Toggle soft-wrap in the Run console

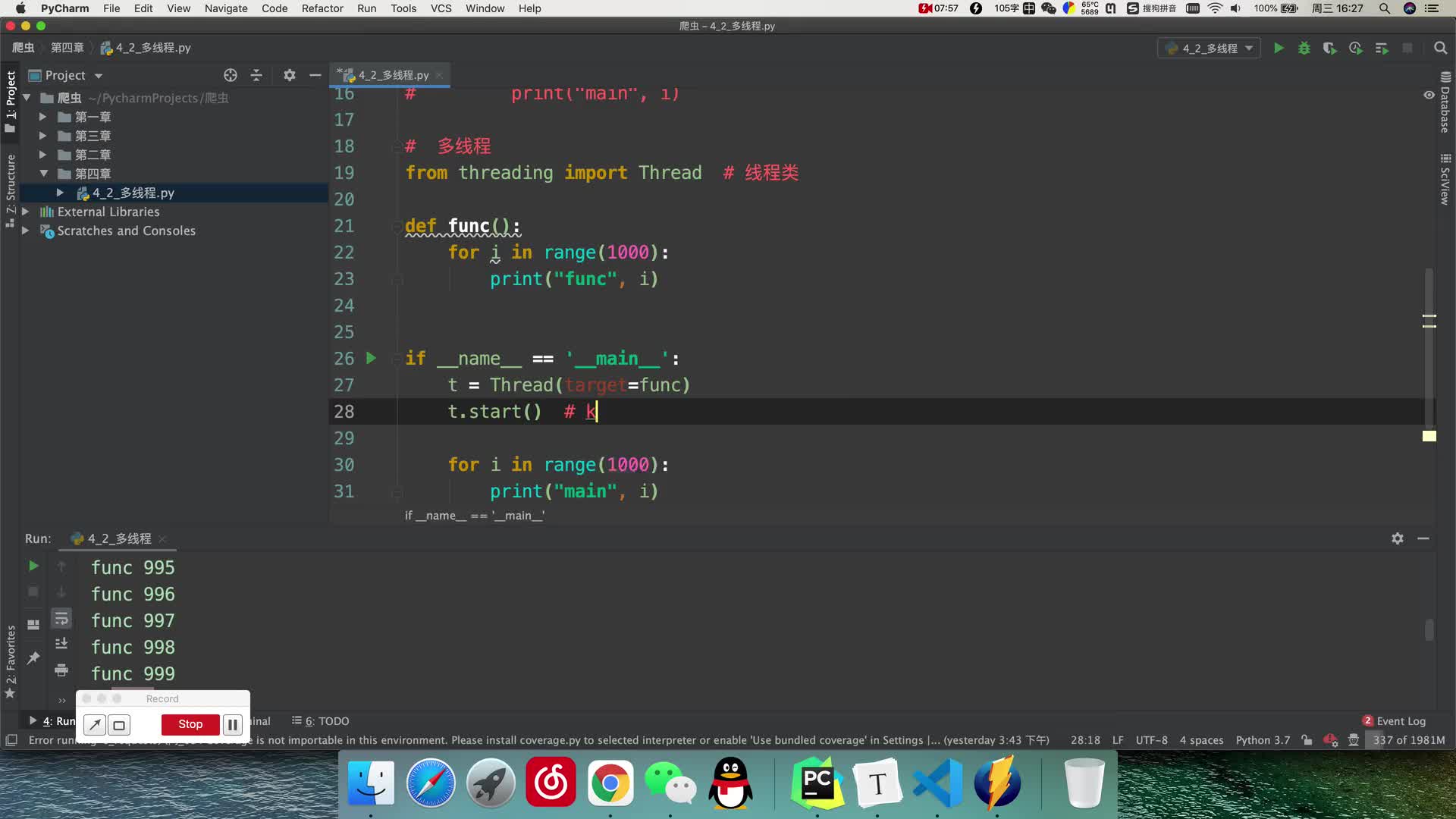pos(61,619)
